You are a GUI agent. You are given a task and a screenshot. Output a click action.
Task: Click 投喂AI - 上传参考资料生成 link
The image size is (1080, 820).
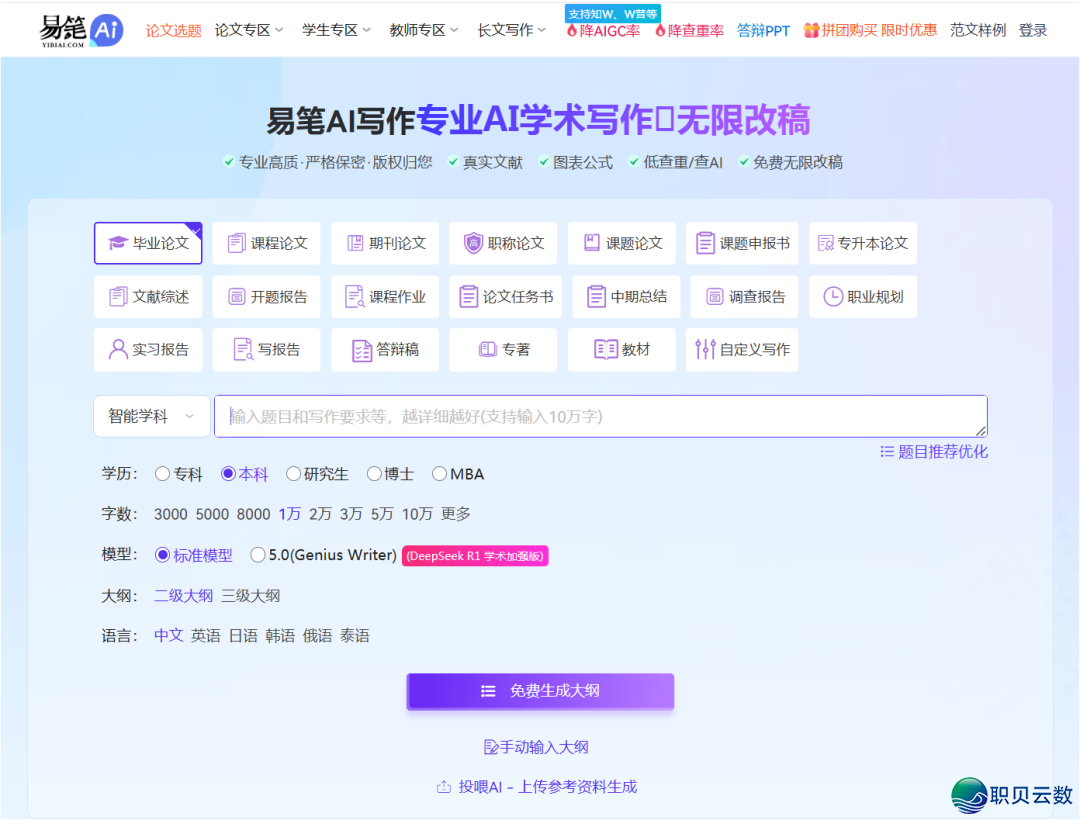pyautogui.click(x=537, y=787)
